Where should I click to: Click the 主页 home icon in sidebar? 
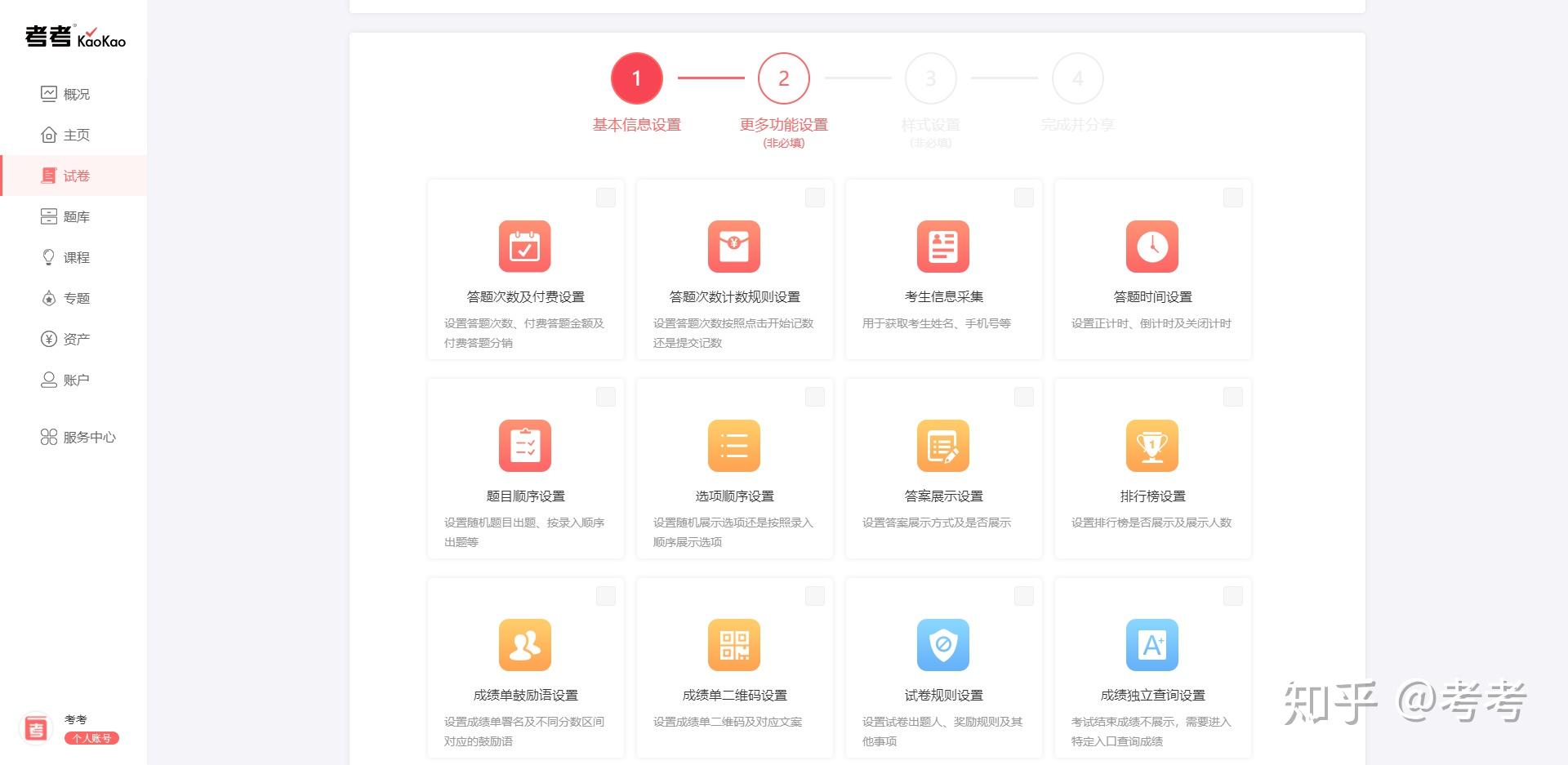49,135
